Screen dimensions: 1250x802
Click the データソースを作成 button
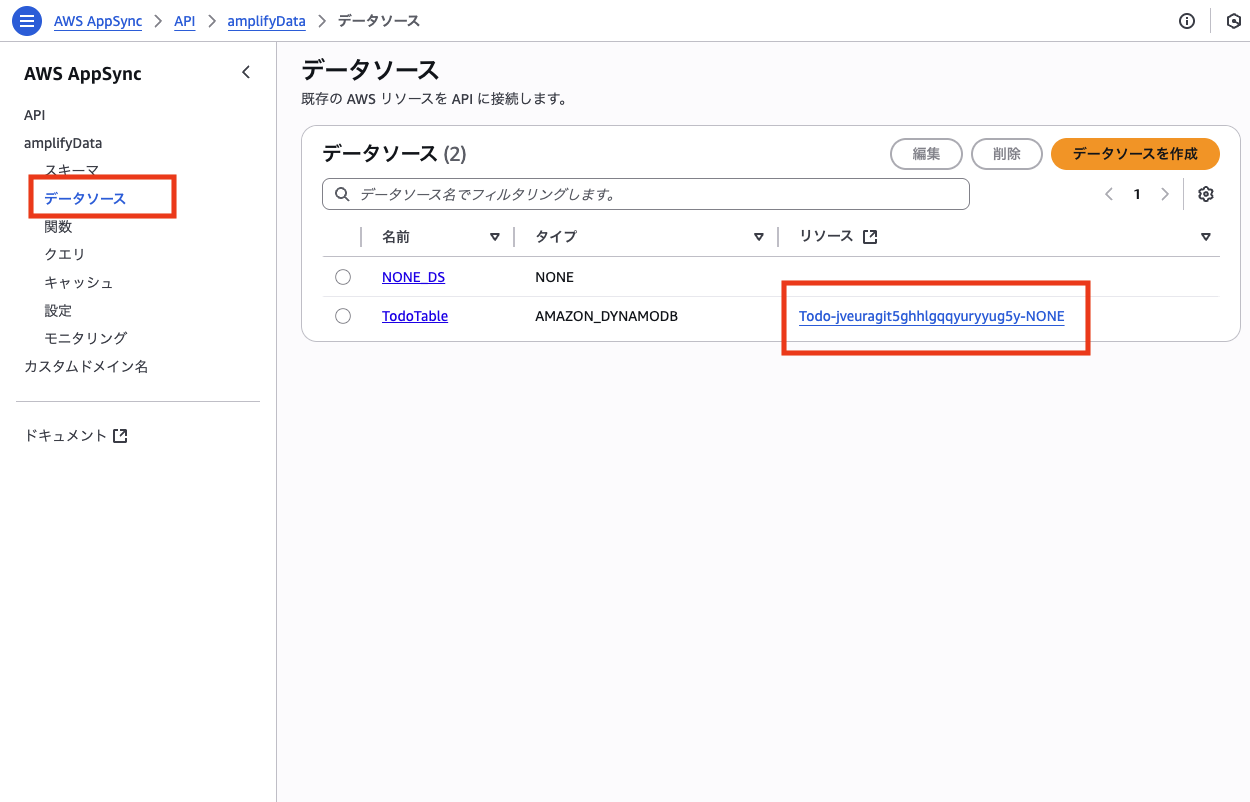[x=1135, y=154]
